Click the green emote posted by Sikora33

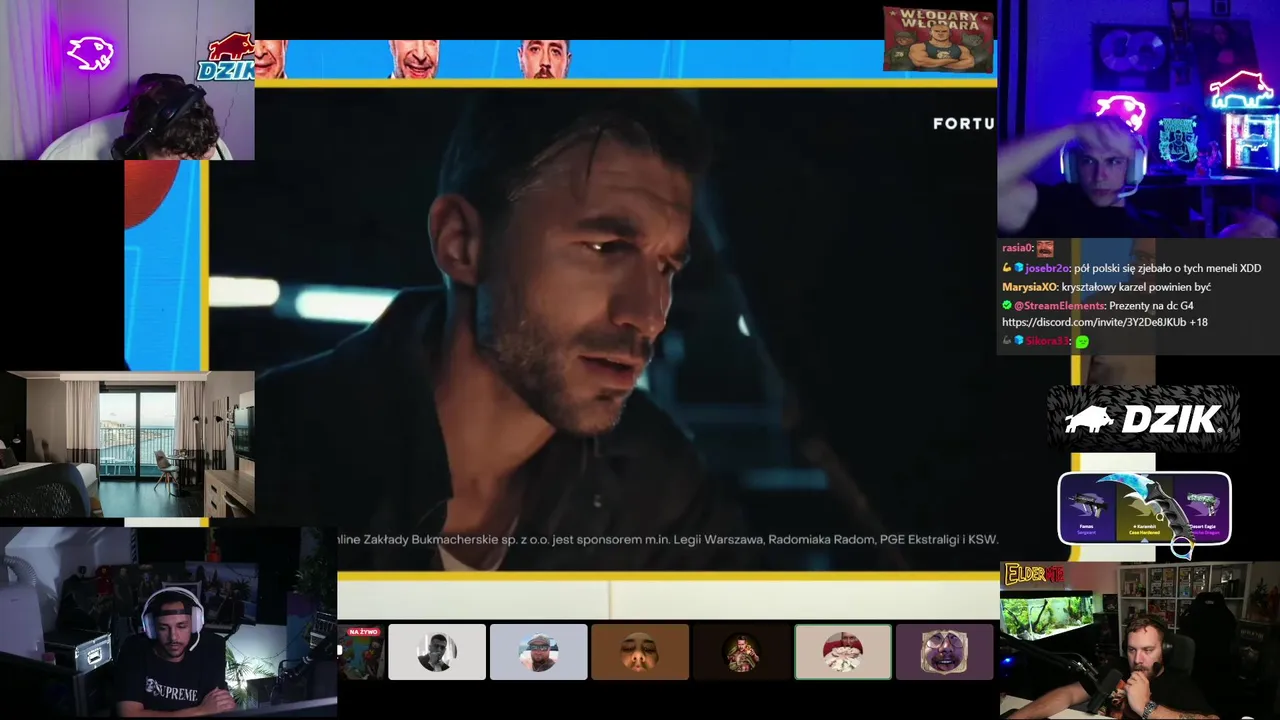pos(1082,342)
